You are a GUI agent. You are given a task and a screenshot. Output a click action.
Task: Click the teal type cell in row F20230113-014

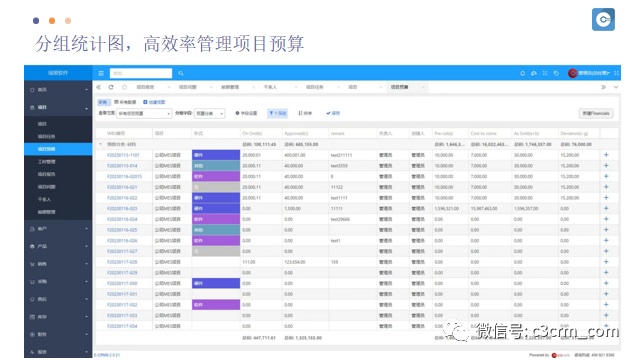[216, 165]
